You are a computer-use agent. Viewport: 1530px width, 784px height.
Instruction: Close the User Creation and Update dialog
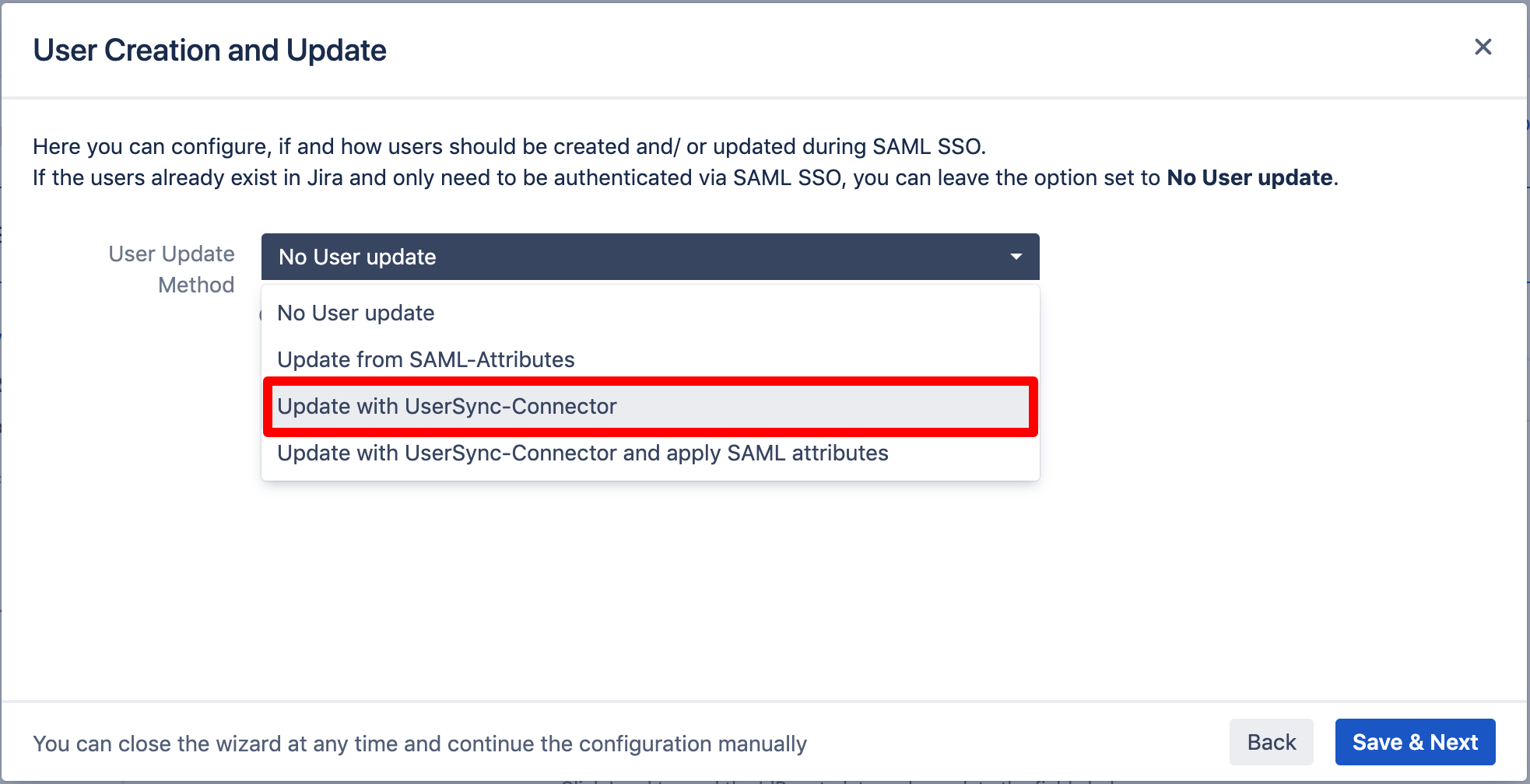pyautogui.click(x=1483, y=47)
